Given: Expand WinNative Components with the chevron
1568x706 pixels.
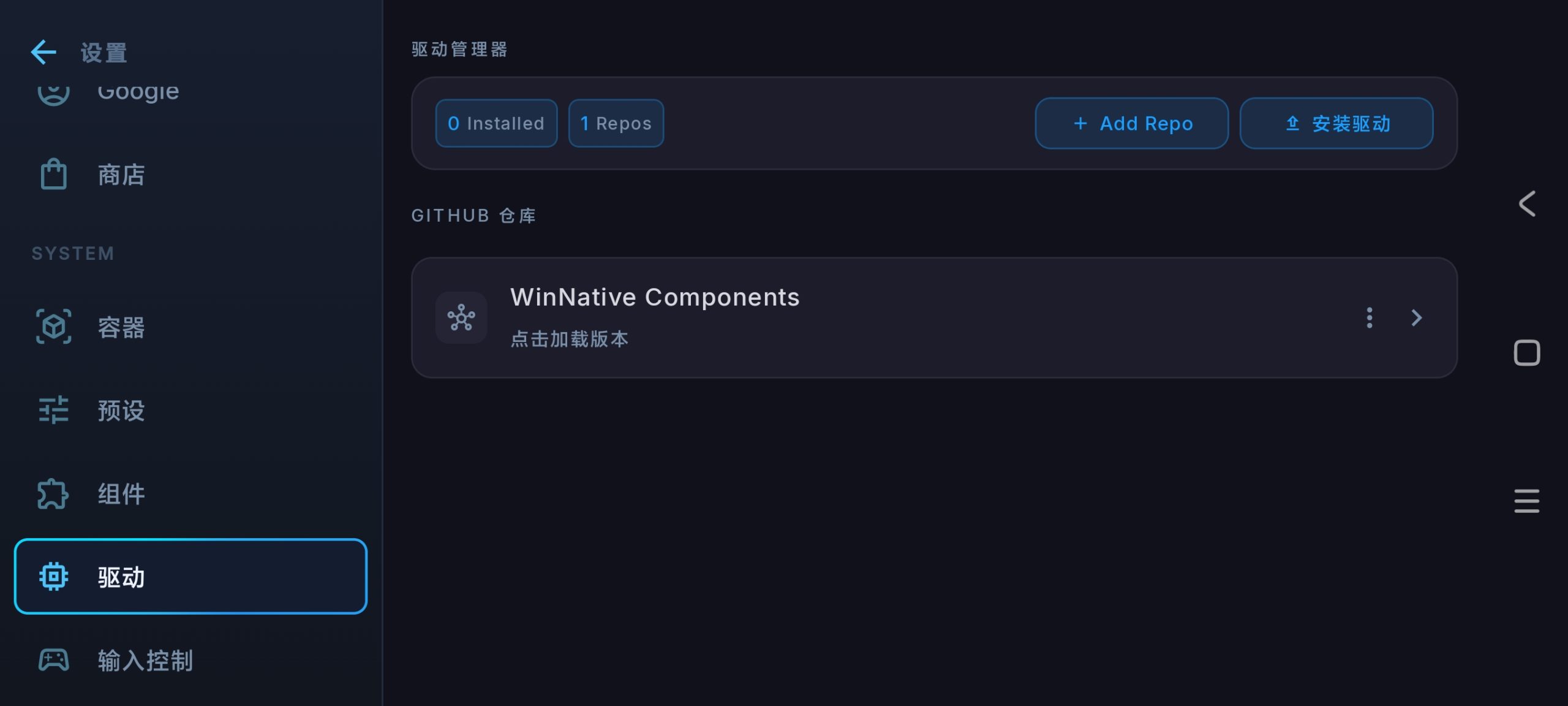Looking at the screenshot, I should (x=1417, y=317).
